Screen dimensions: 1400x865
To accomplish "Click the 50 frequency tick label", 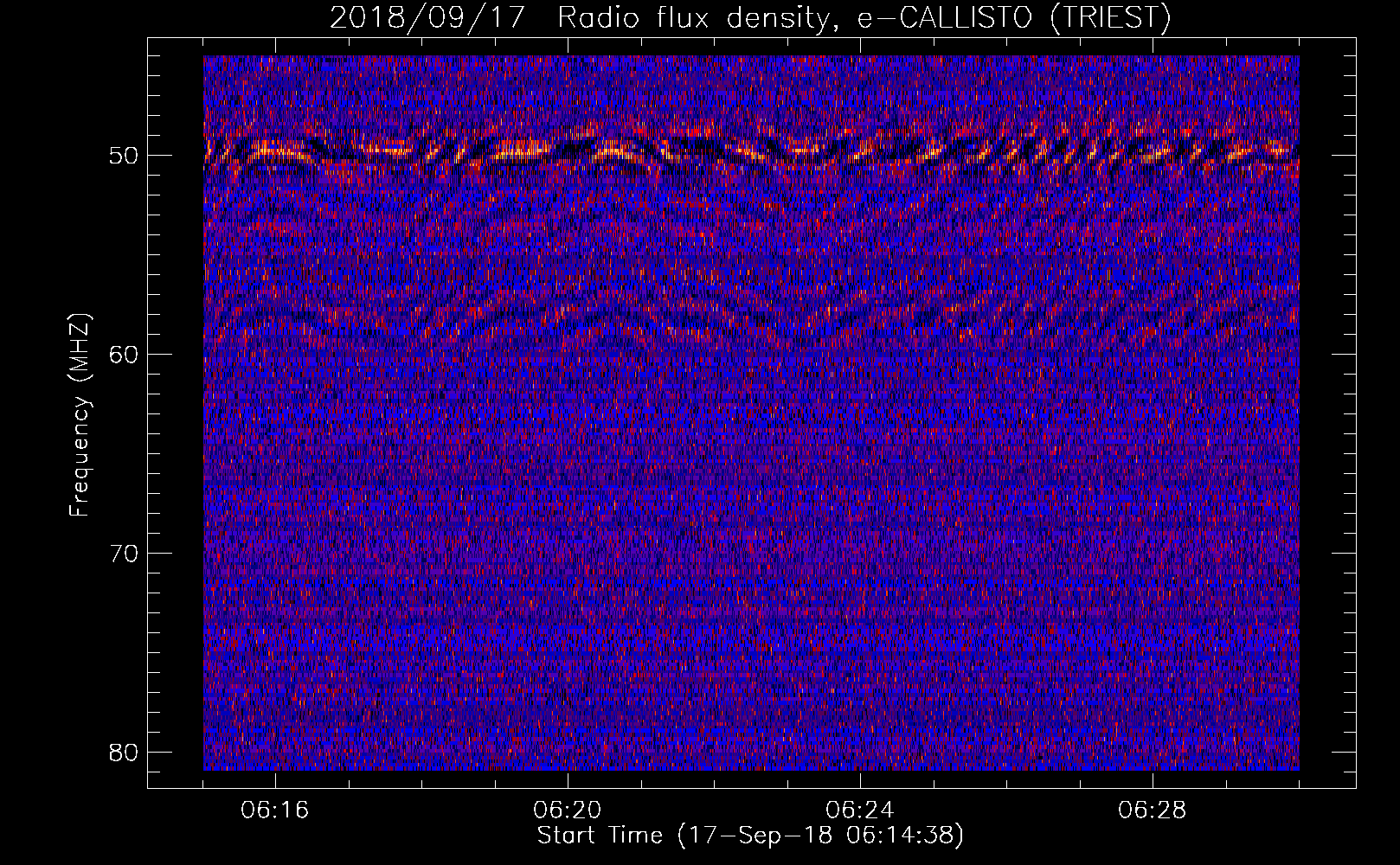I will click(125, 156).
